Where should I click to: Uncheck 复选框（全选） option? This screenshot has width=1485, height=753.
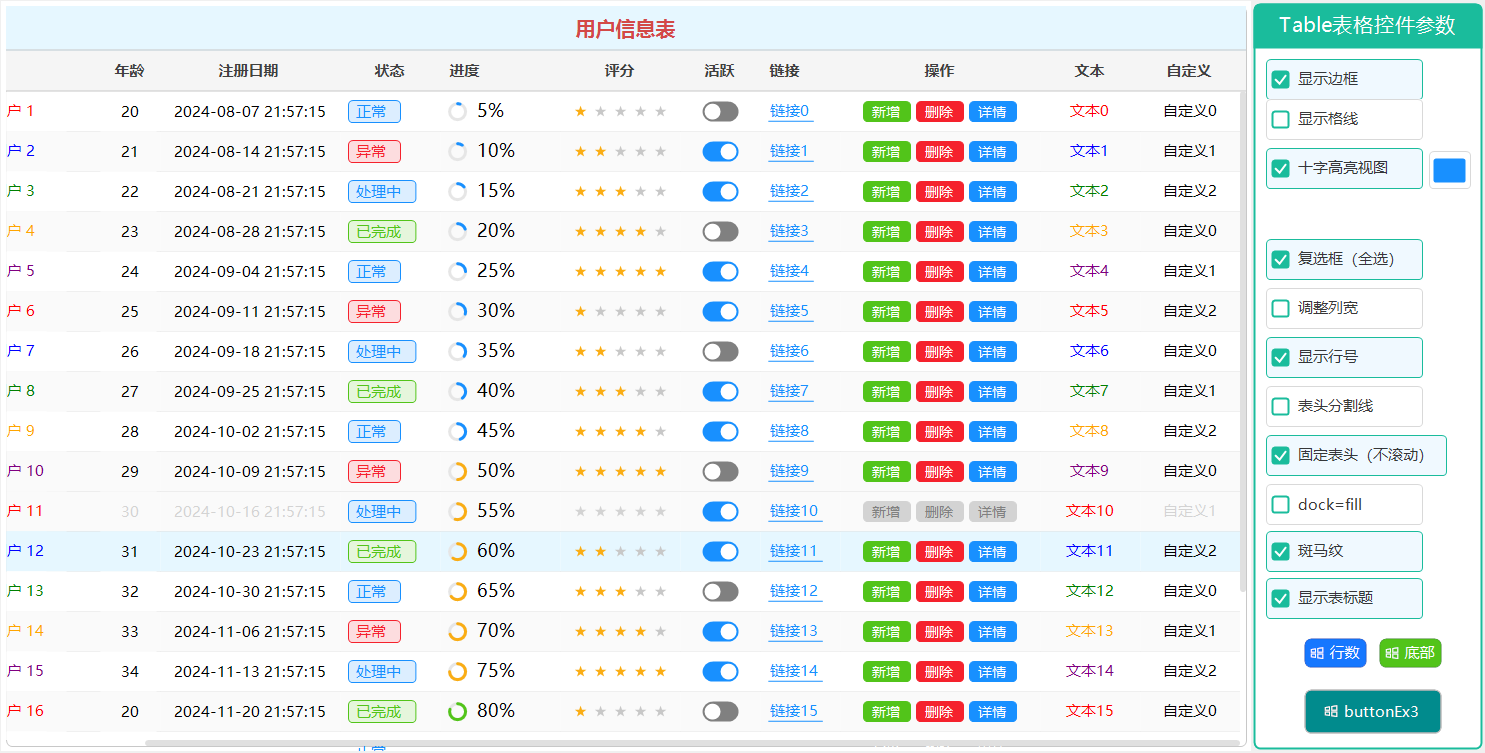click(1280, 259)
